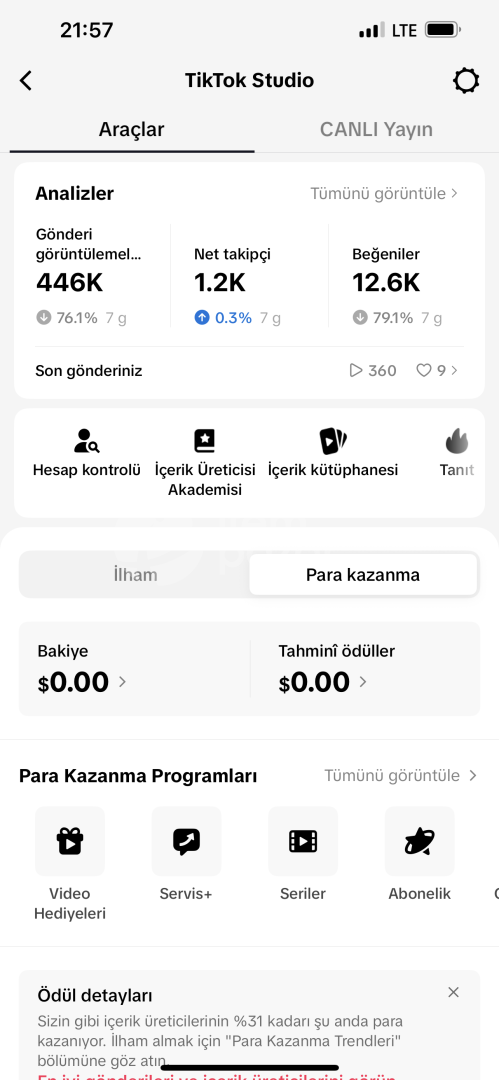Image resolution: width=499 pixels, height=1080 pixels.
Task: Expand Bakiye balance chevron
Action: pyautogui.click(x=123, y=682)
